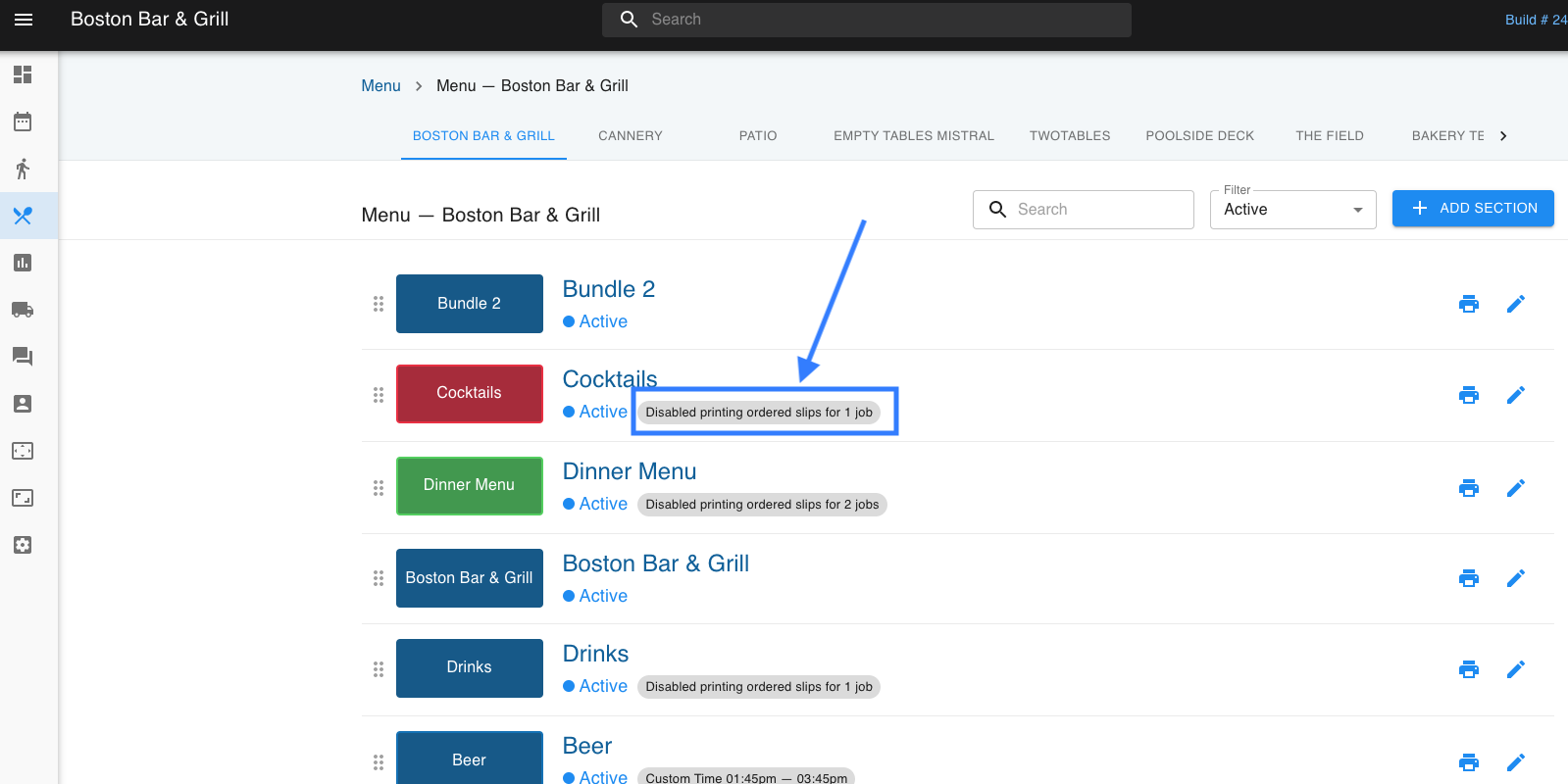The height and width of the screenshot is (784, 1568).
Task: Click the red Cocktails color tile
Action: 469,393
